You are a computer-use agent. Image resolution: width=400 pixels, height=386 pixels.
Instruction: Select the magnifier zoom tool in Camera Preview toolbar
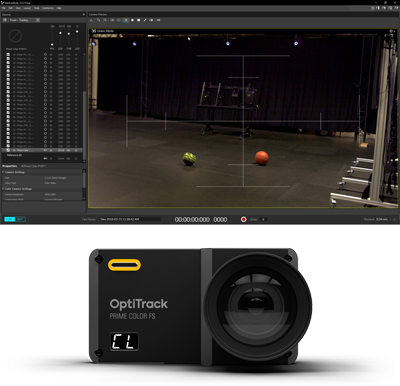coord(98,20)
